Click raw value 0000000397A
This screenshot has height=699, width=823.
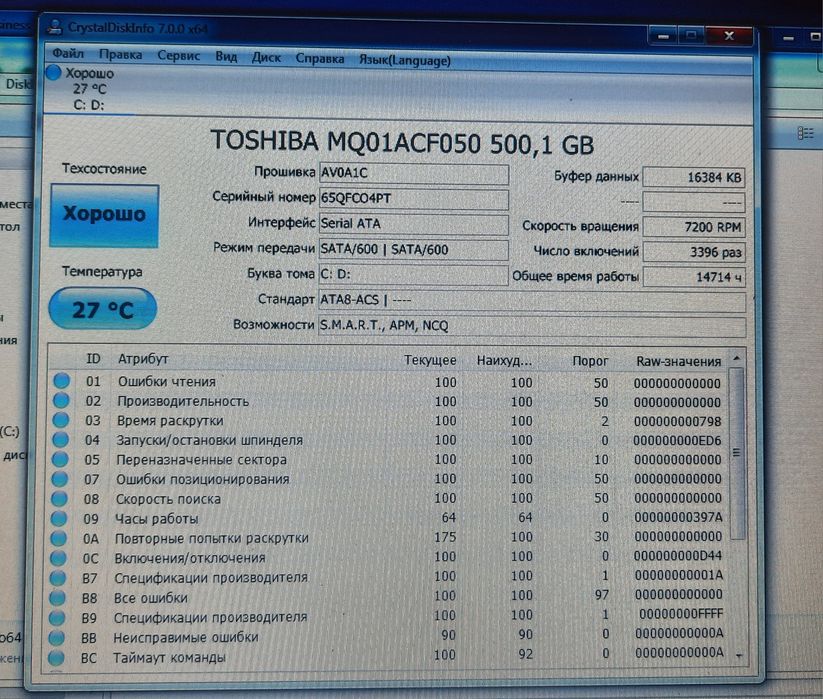coord(678,517)
